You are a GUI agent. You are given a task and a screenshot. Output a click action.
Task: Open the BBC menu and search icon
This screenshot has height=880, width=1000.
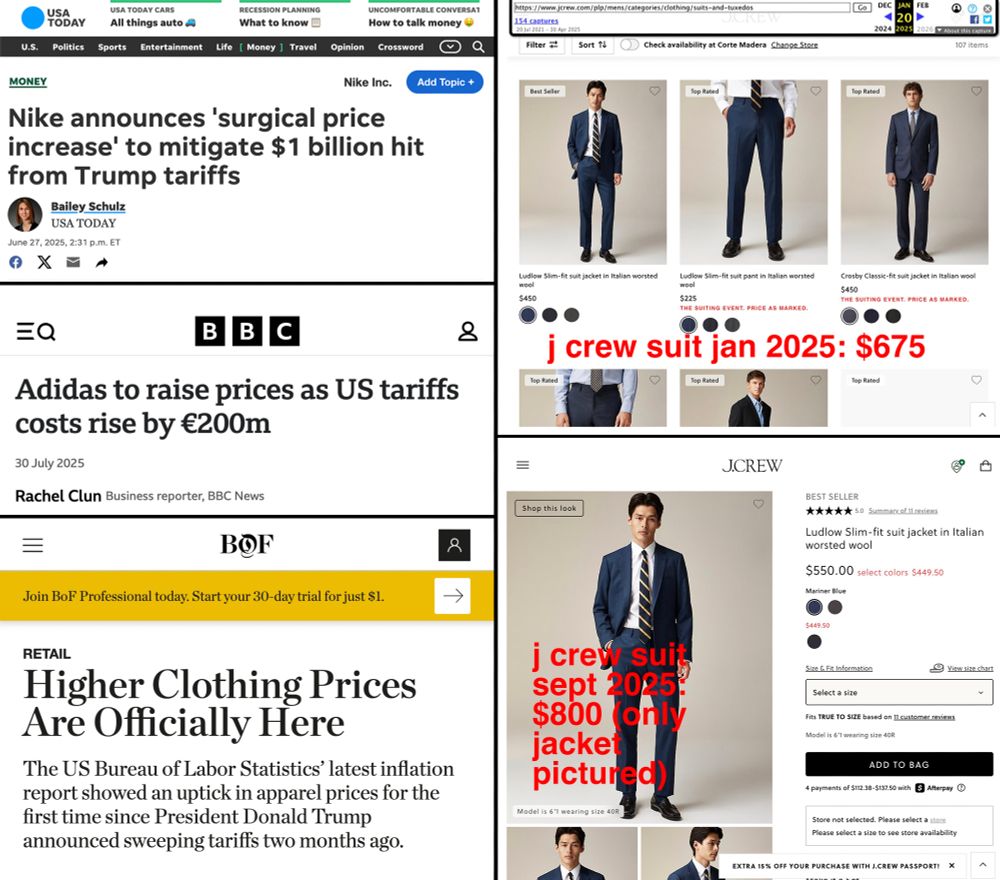[x=36, y=332]
